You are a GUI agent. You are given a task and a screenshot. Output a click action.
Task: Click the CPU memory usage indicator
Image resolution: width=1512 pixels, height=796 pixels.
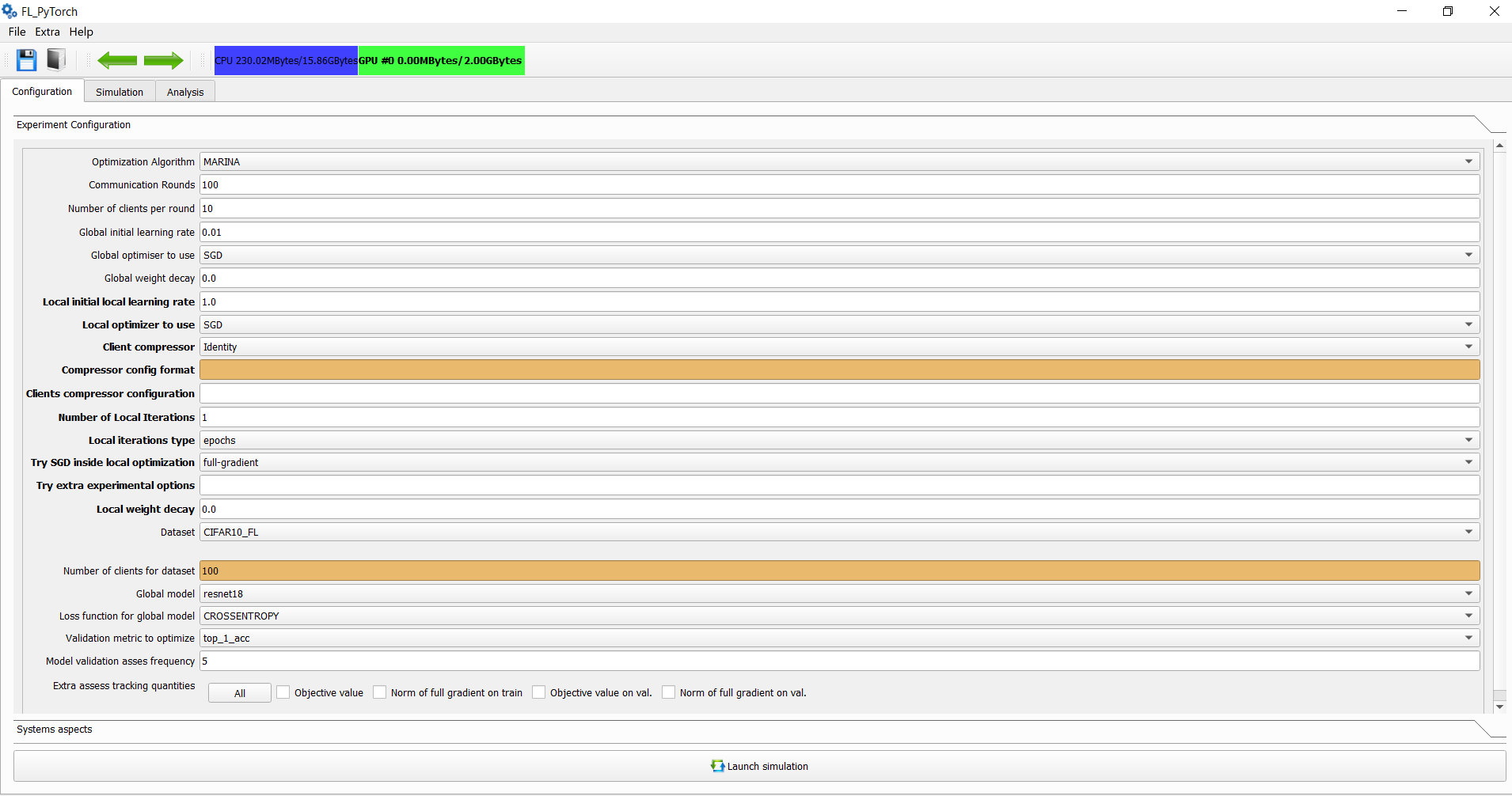point(286,61)
